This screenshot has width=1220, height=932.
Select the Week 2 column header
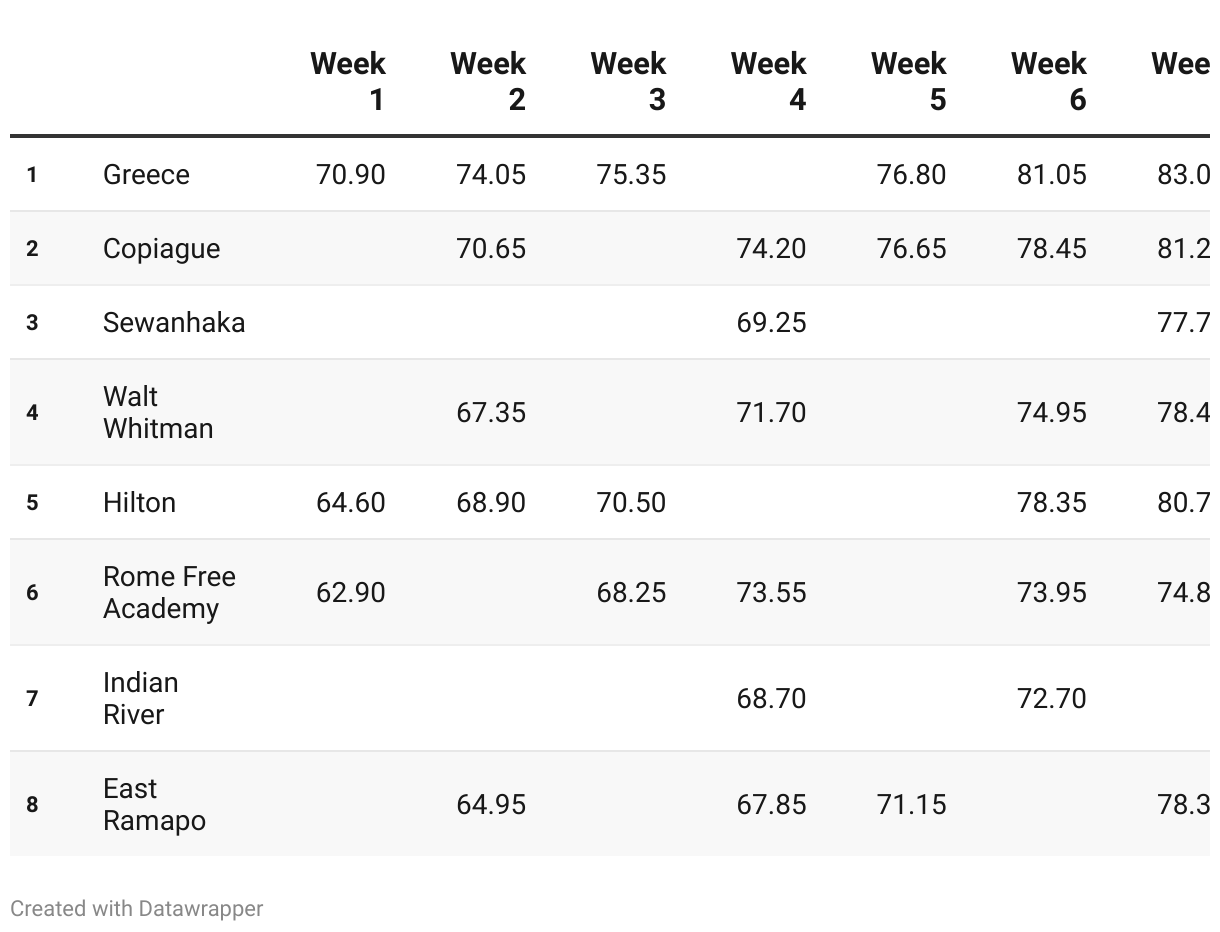488,81
